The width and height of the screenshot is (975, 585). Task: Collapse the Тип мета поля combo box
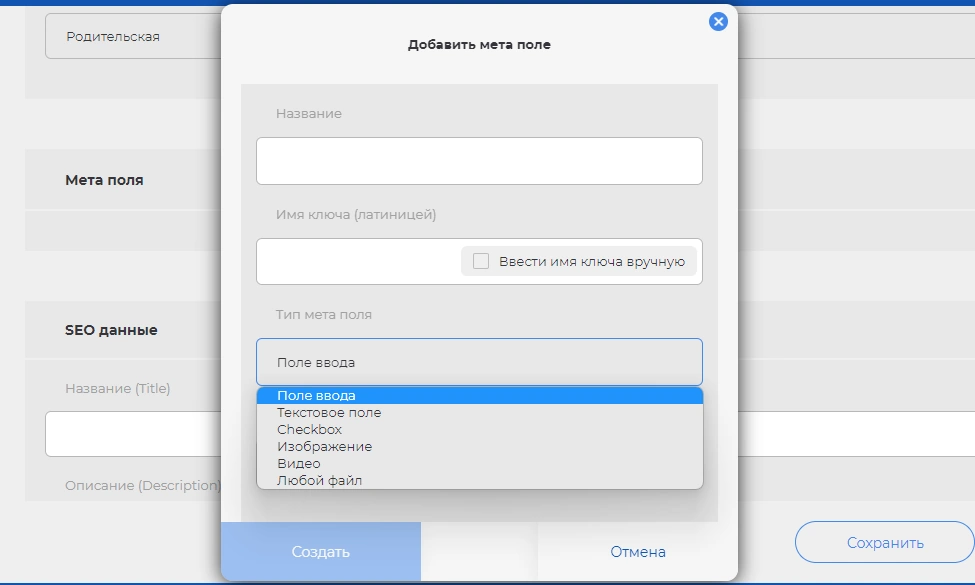pyautogui.click(x=479, y=362)
